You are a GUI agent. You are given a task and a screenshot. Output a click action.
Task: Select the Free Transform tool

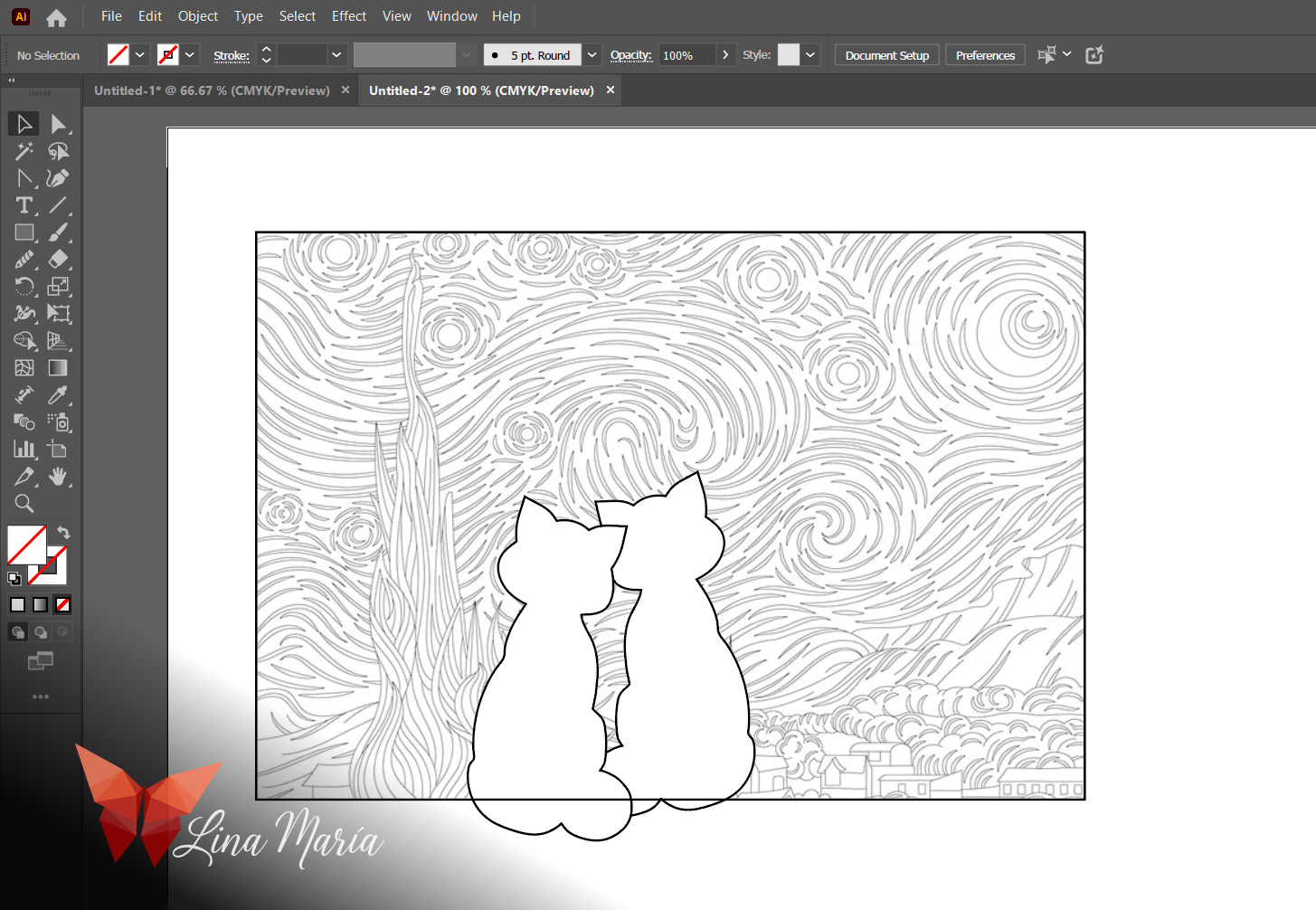click(58, 314)
